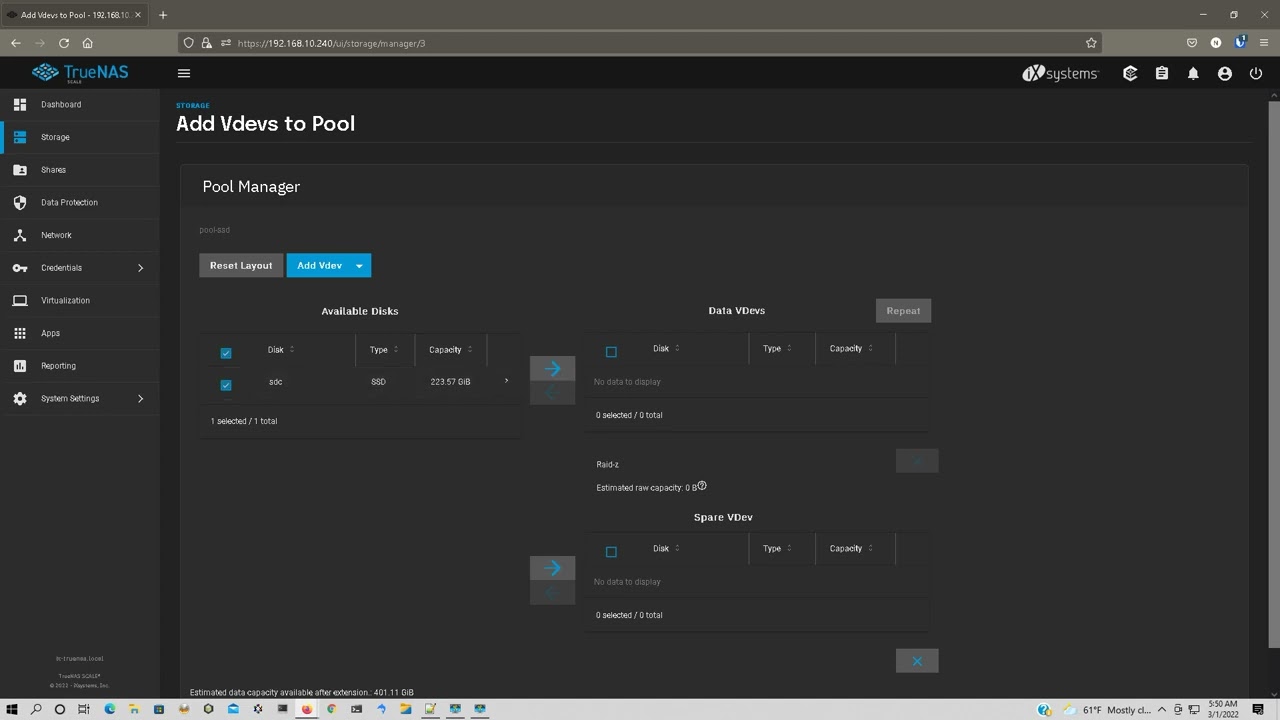Open the Add Vdev dropdown arrow
The width and height of the screenshot is (1280, 720).
click(359, 265)
